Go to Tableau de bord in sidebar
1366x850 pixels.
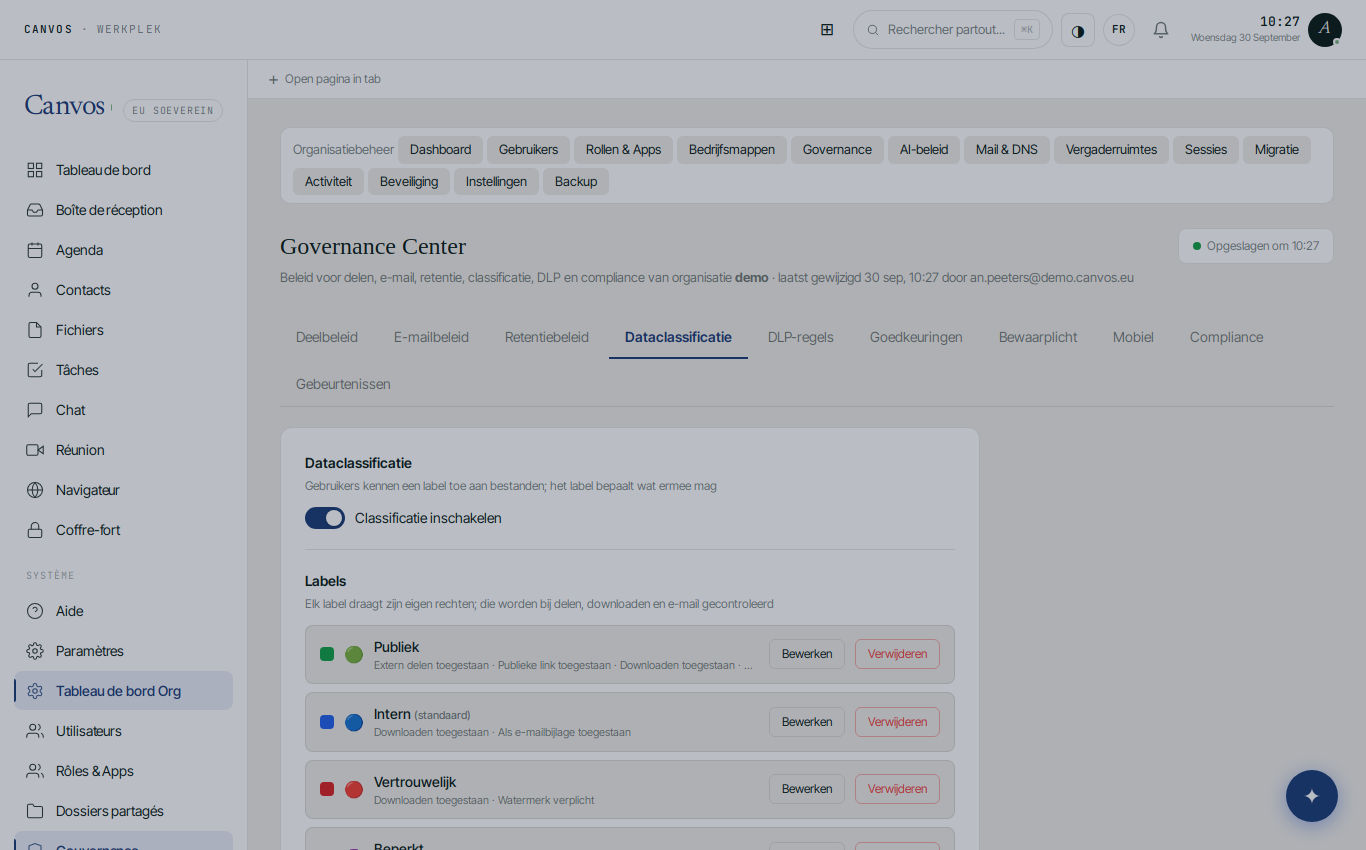click(x=123, y=170)
